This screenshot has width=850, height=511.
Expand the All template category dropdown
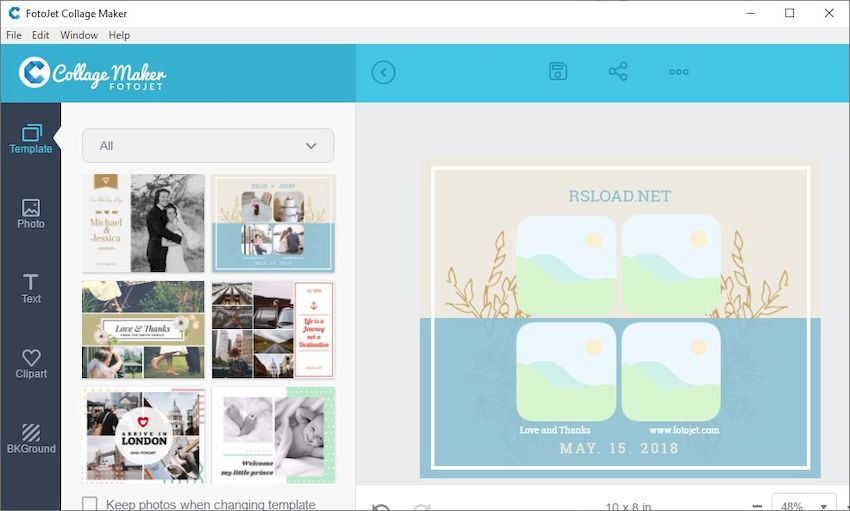click(208, 146)
